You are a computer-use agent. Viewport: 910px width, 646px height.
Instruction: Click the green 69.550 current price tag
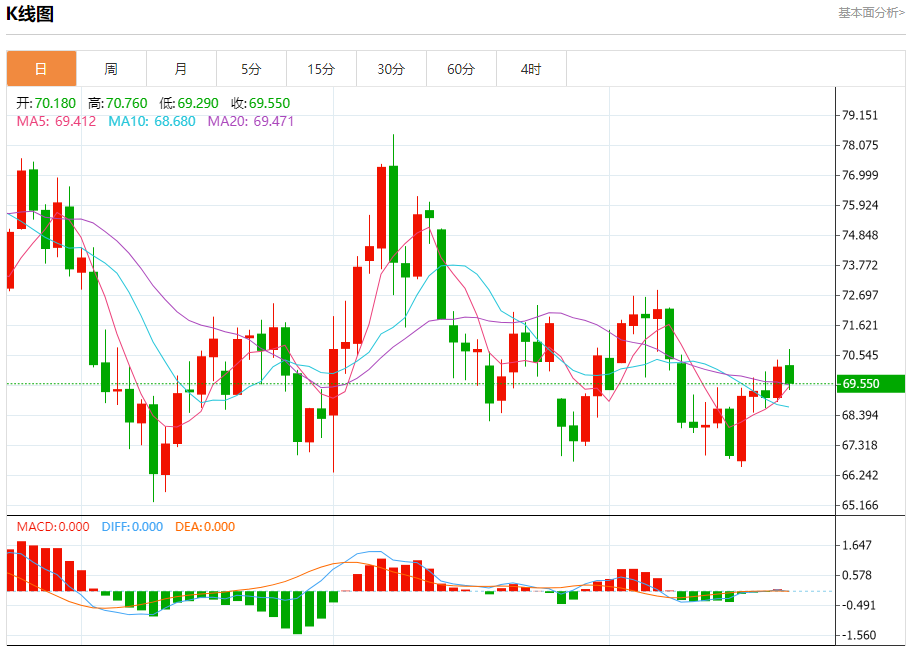pyautogui.click(x=870, y=384)
